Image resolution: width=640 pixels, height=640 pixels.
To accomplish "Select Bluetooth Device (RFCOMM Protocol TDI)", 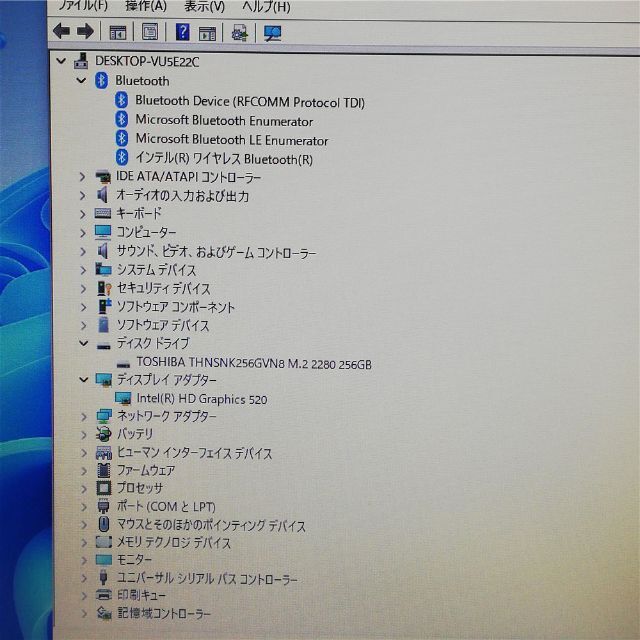I will 250,101.
